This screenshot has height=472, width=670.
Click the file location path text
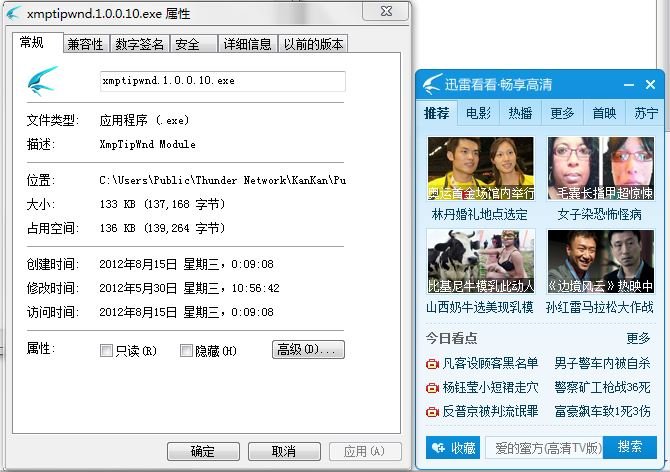pos(223,180)
